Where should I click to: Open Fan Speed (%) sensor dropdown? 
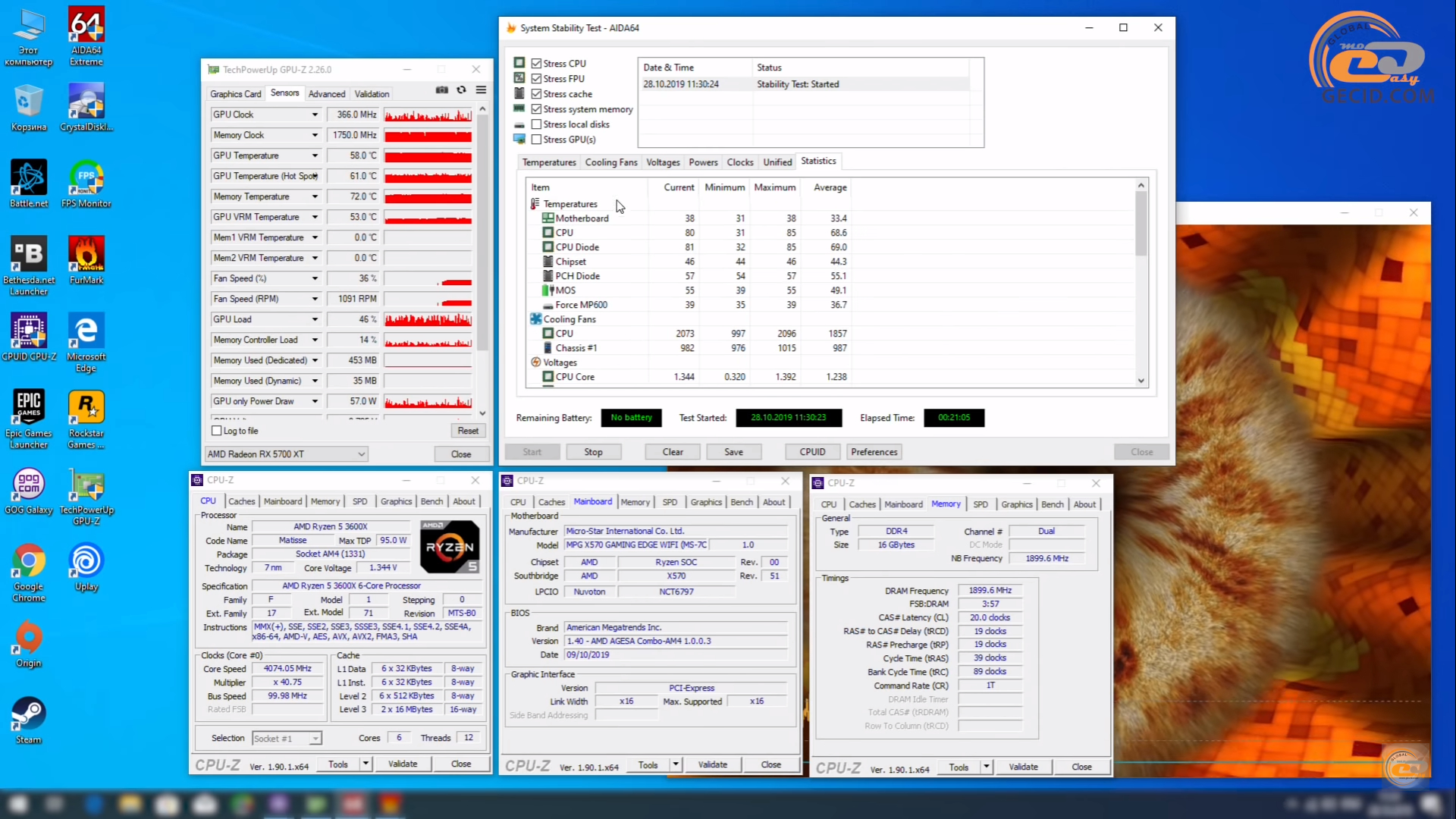click(x=315, y=278)
